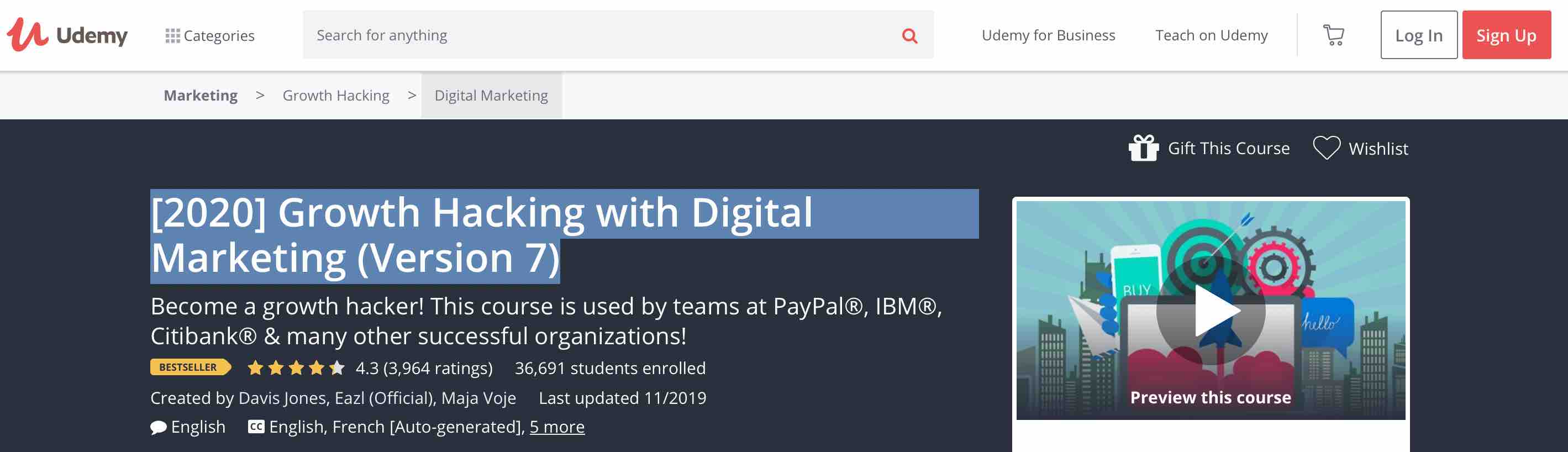The width and height of the screenshot is (1568, 452).
Task: Go to the Growth Hacking breadcrumb
Action: 336,96
